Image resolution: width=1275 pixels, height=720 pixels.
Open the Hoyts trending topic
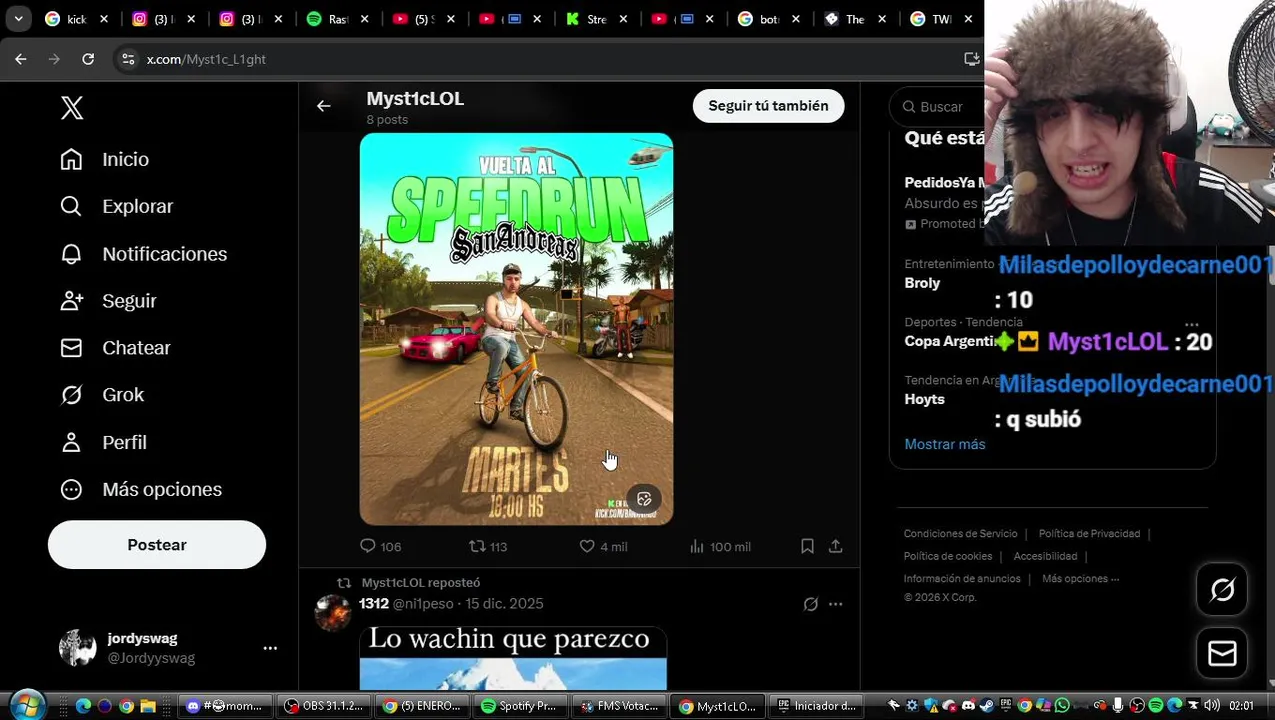tap(924, 399)
